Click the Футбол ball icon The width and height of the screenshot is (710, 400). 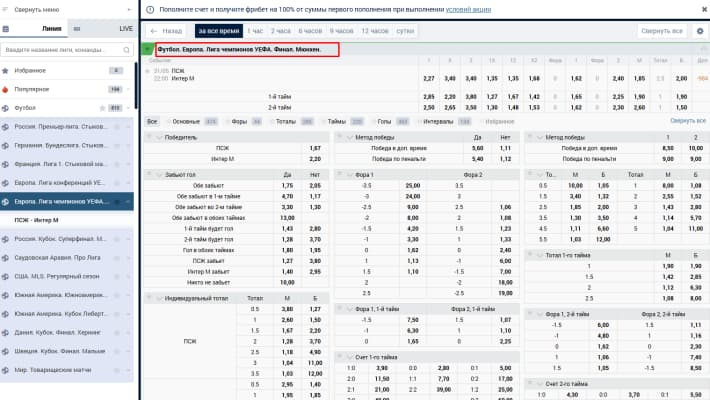(5, 108)
